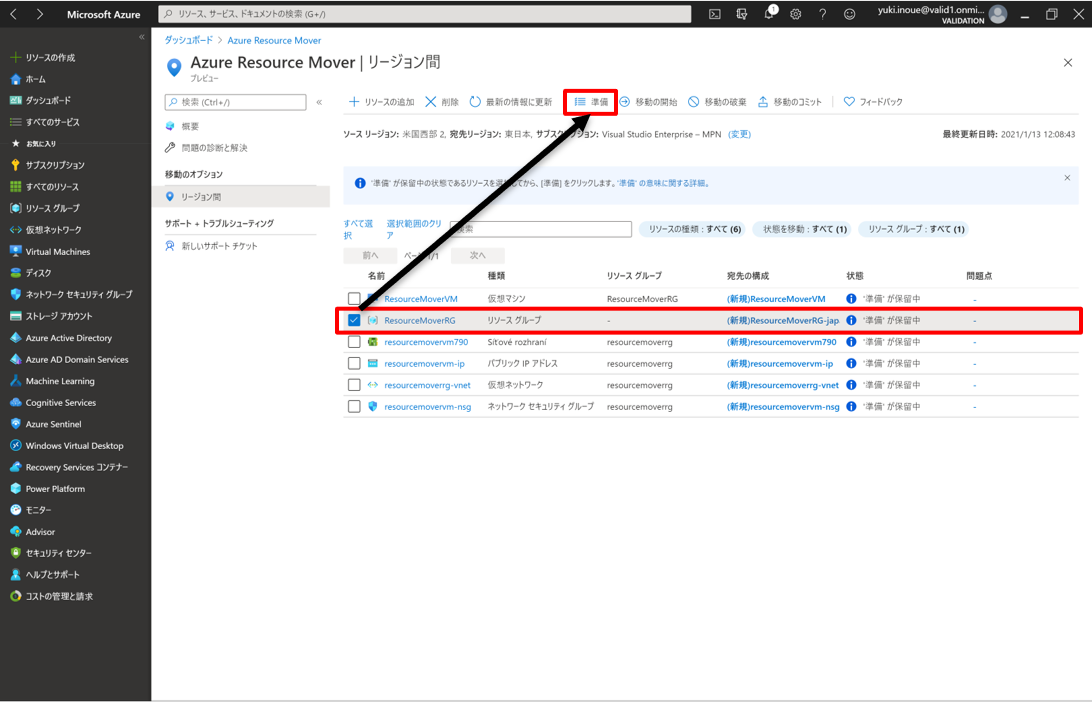Click the 仮想ネットワーク sidebar icon
Screen dimensions: 1092x702
click(16, 230)
